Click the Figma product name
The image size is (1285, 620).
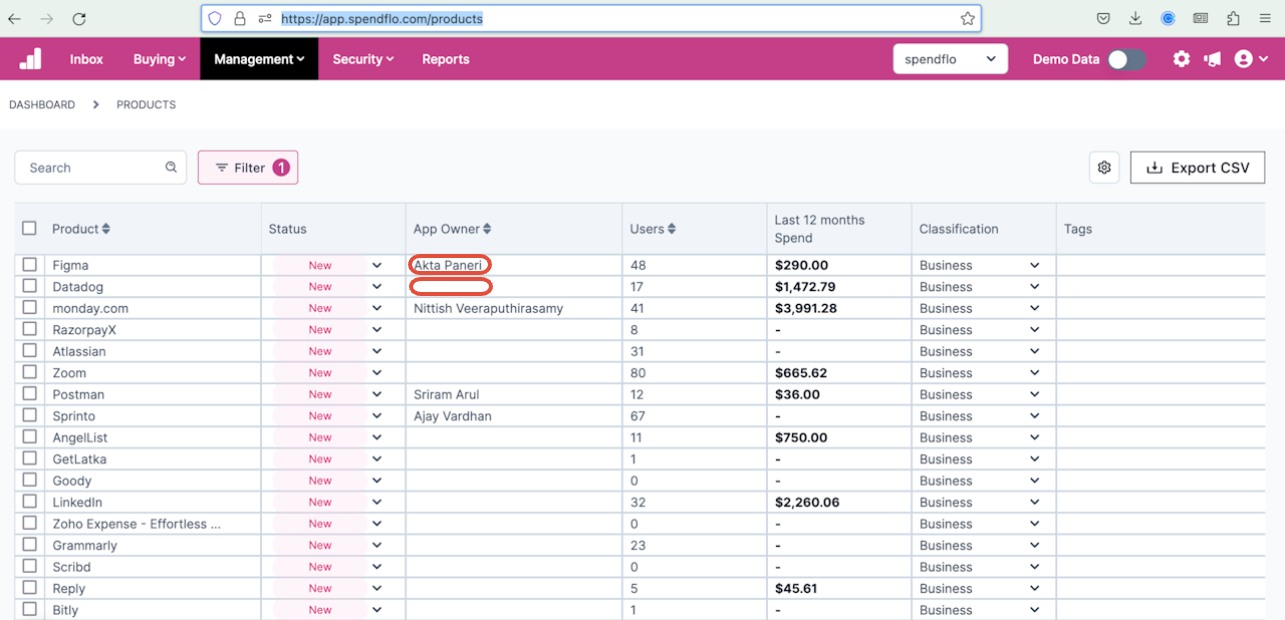pos(71,265)
